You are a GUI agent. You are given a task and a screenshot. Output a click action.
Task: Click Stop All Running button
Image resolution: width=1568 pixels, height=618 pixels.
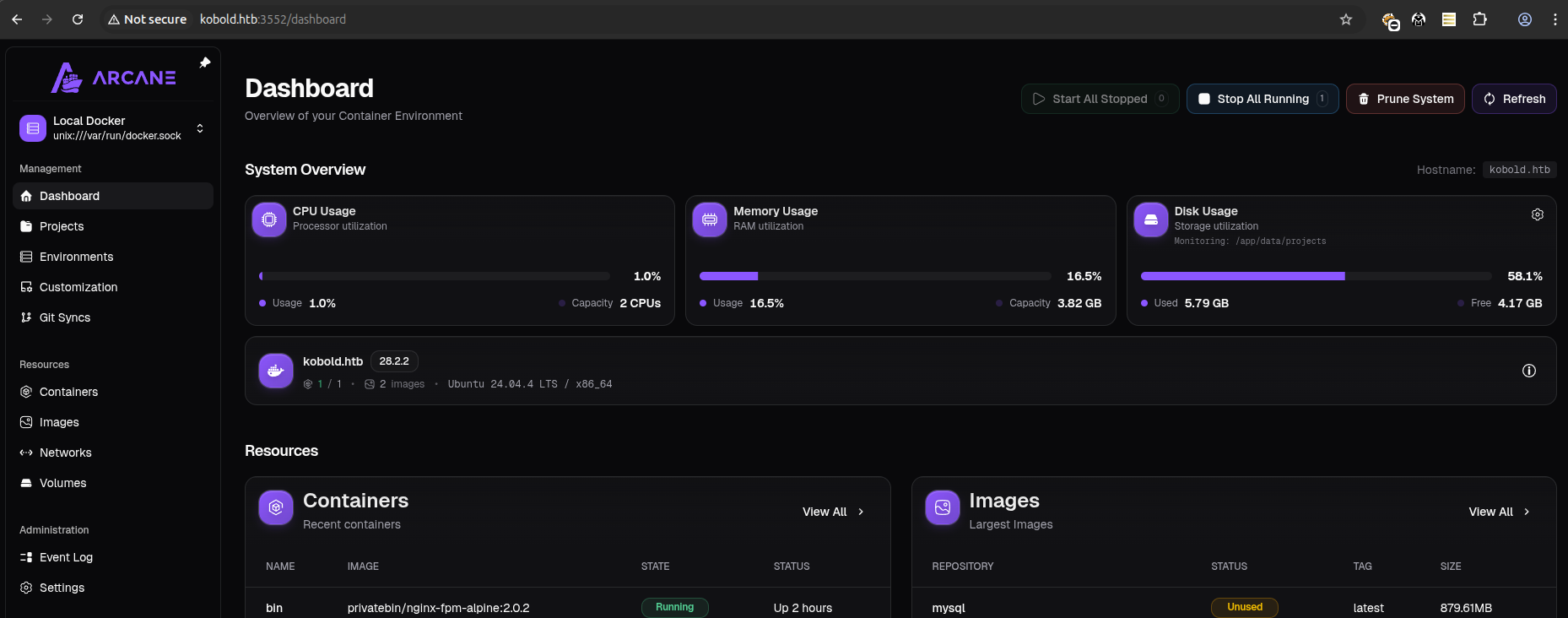pos(1263,99)
